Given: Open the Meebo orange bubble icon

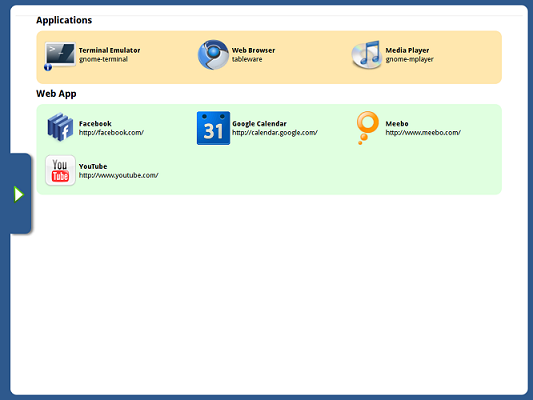Looking at the screenshot, I should [x=367, y=128].
